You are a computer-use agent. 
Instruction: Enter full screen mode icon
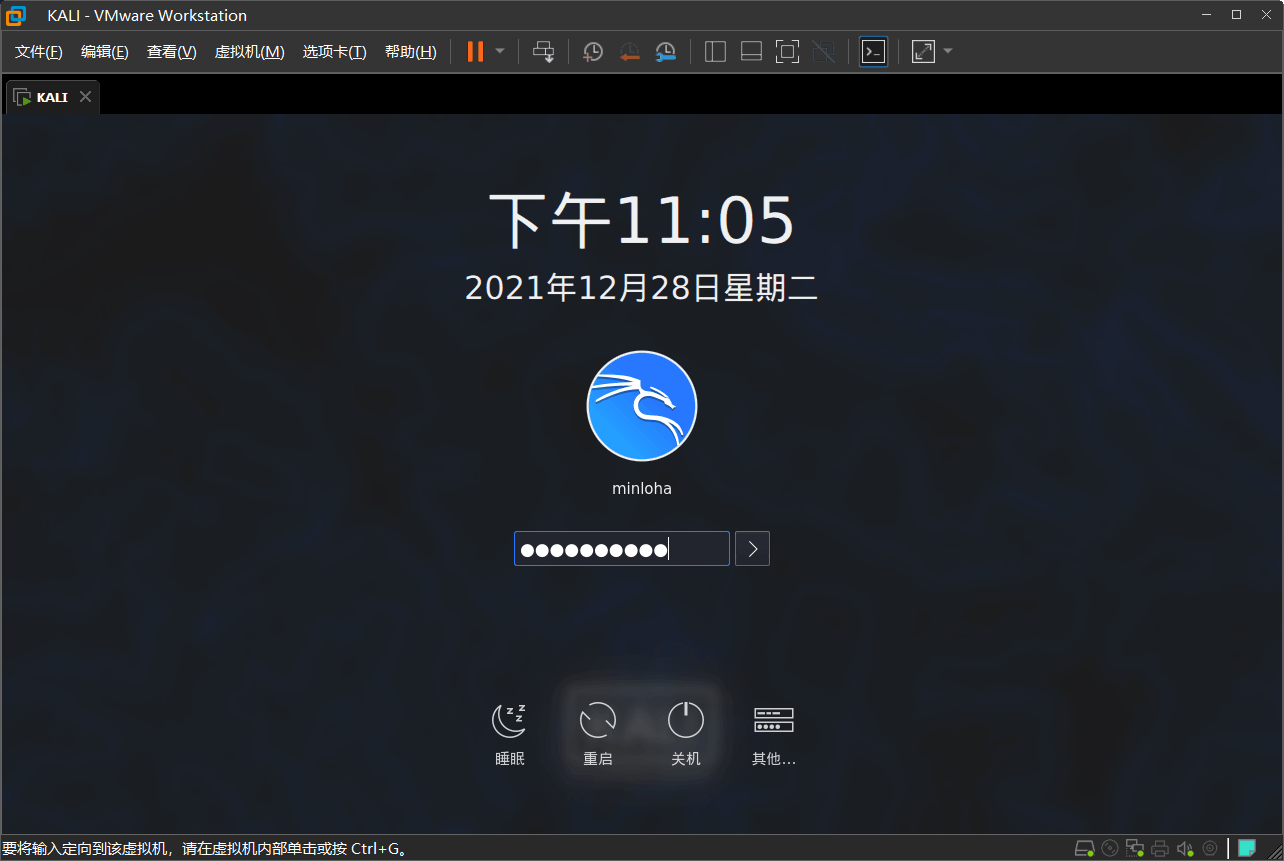[x=788, y=52]
